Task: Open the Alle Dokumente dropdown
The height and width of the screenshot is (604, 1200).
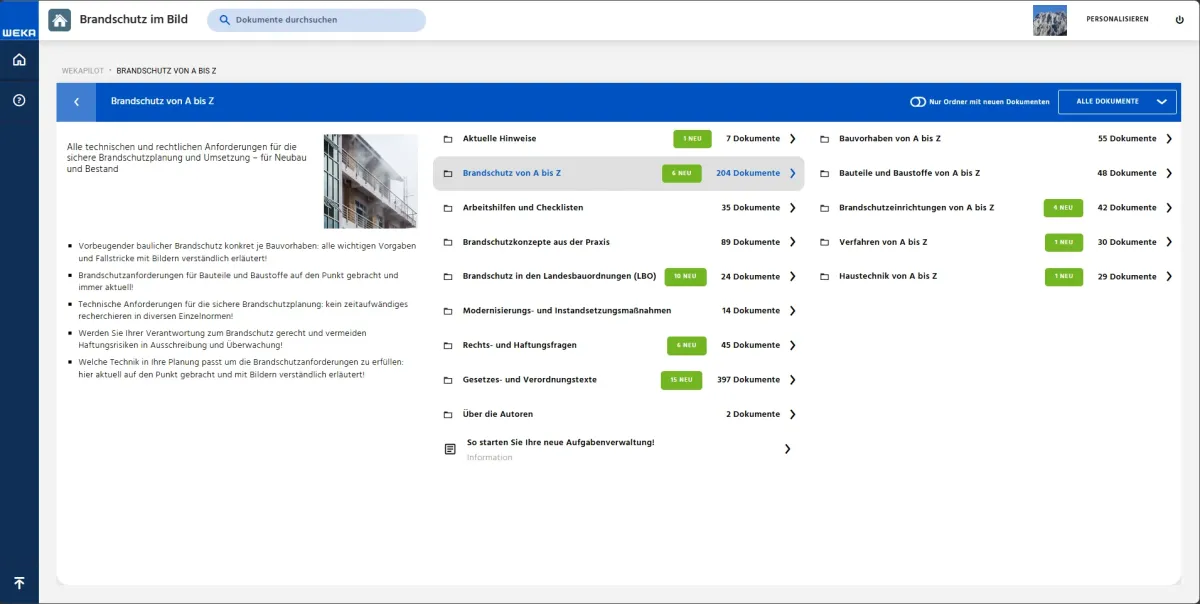Action: [1117, 102]
